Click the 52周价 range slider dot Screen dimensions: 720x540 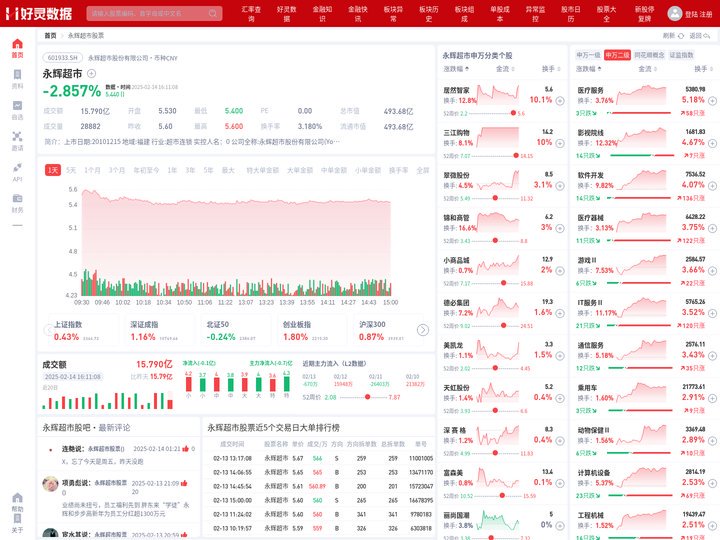[x=367, y=397]
